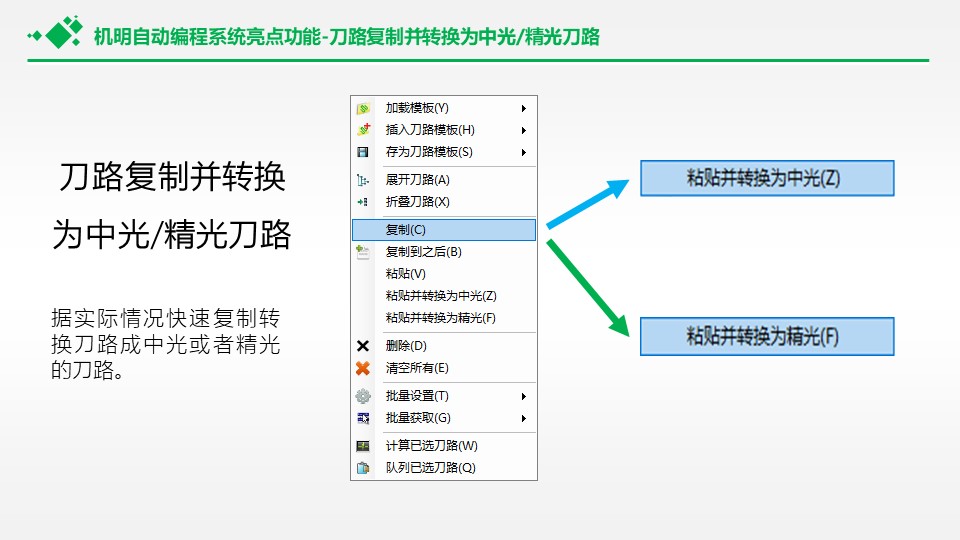Choose 粘贴(V) from the context menu
Image resolution: width=960 pixels, height=540 pixels.
[444, 274]
